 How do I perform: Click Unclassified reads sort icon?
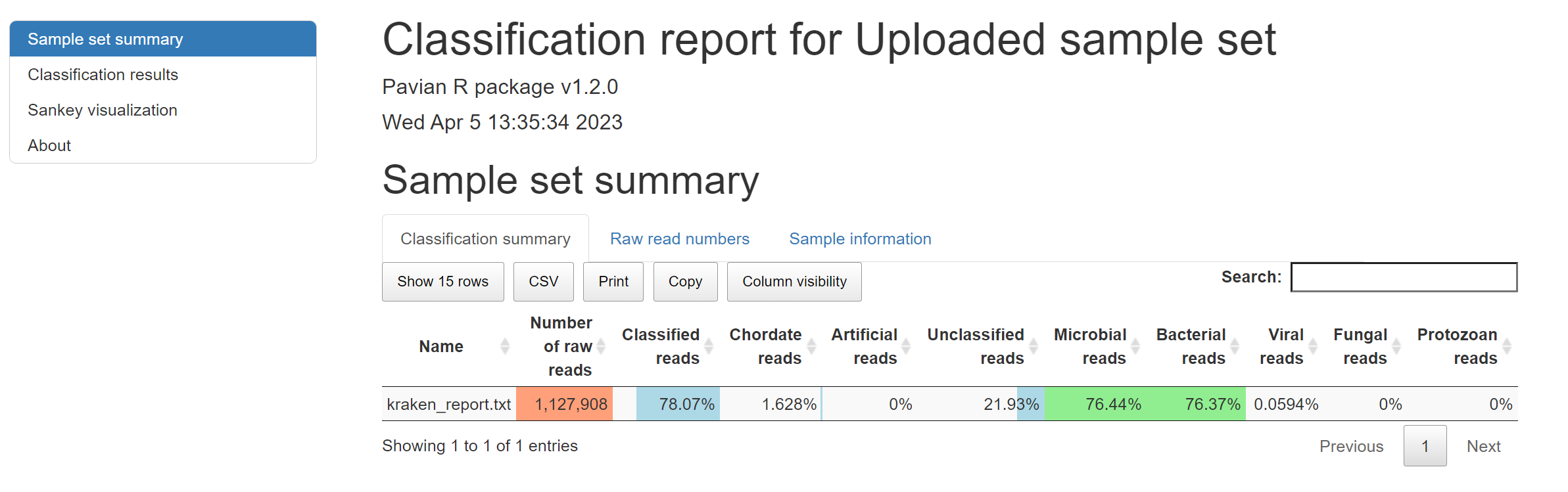pyautogui.click(x=1033, y=346)
